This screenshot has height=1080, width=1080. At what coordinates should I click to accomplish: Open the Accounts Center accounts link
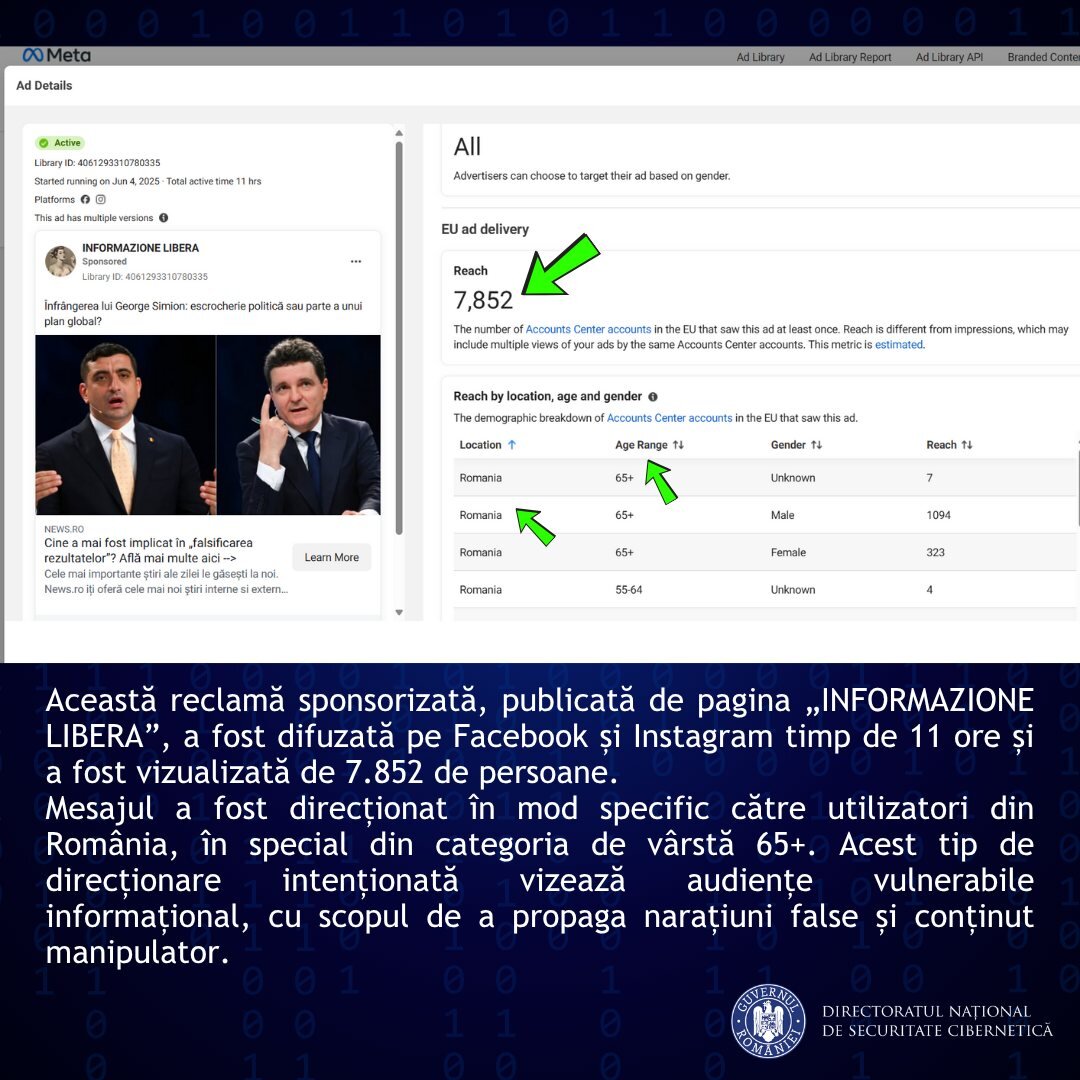pyautogui.click(x=590, y=328)
